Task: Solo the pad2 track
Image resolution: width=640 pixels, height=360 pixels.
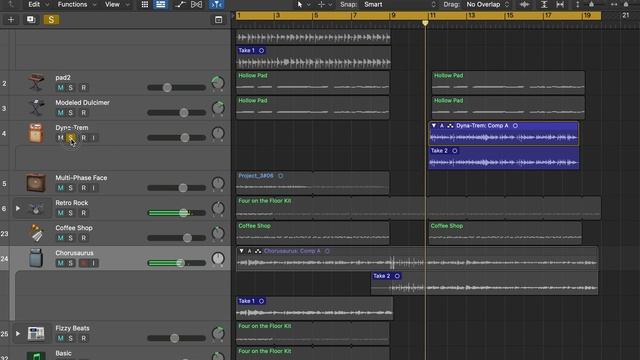Action: click(x=71, y=88)
